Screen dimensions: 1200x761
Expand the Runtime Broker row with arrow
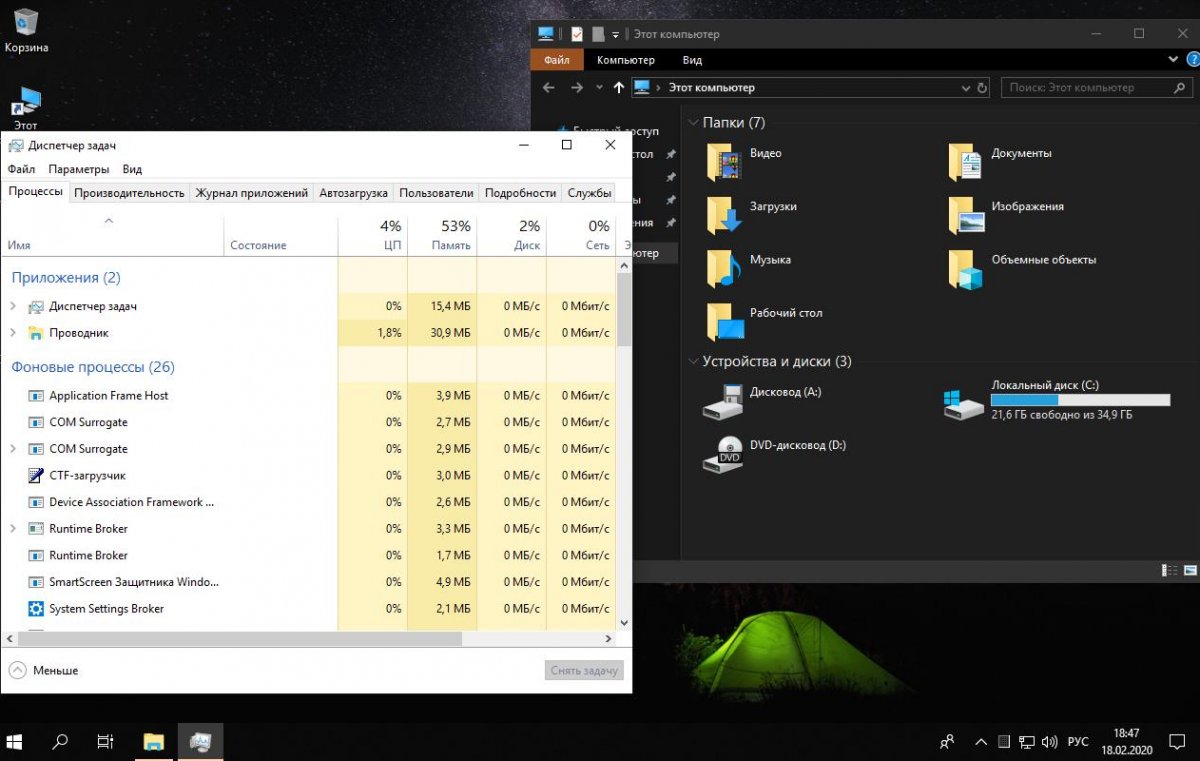tap(13, 529)
